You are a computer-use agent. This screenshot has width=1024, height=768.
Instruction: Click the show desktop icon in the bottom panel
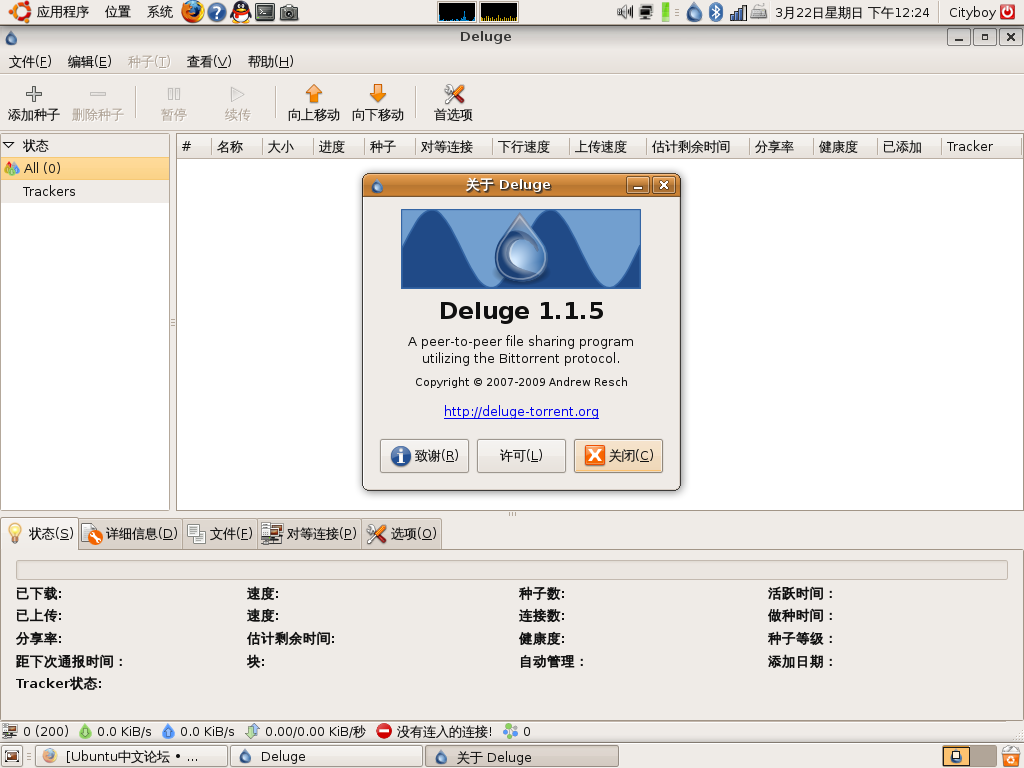point(12,756)
